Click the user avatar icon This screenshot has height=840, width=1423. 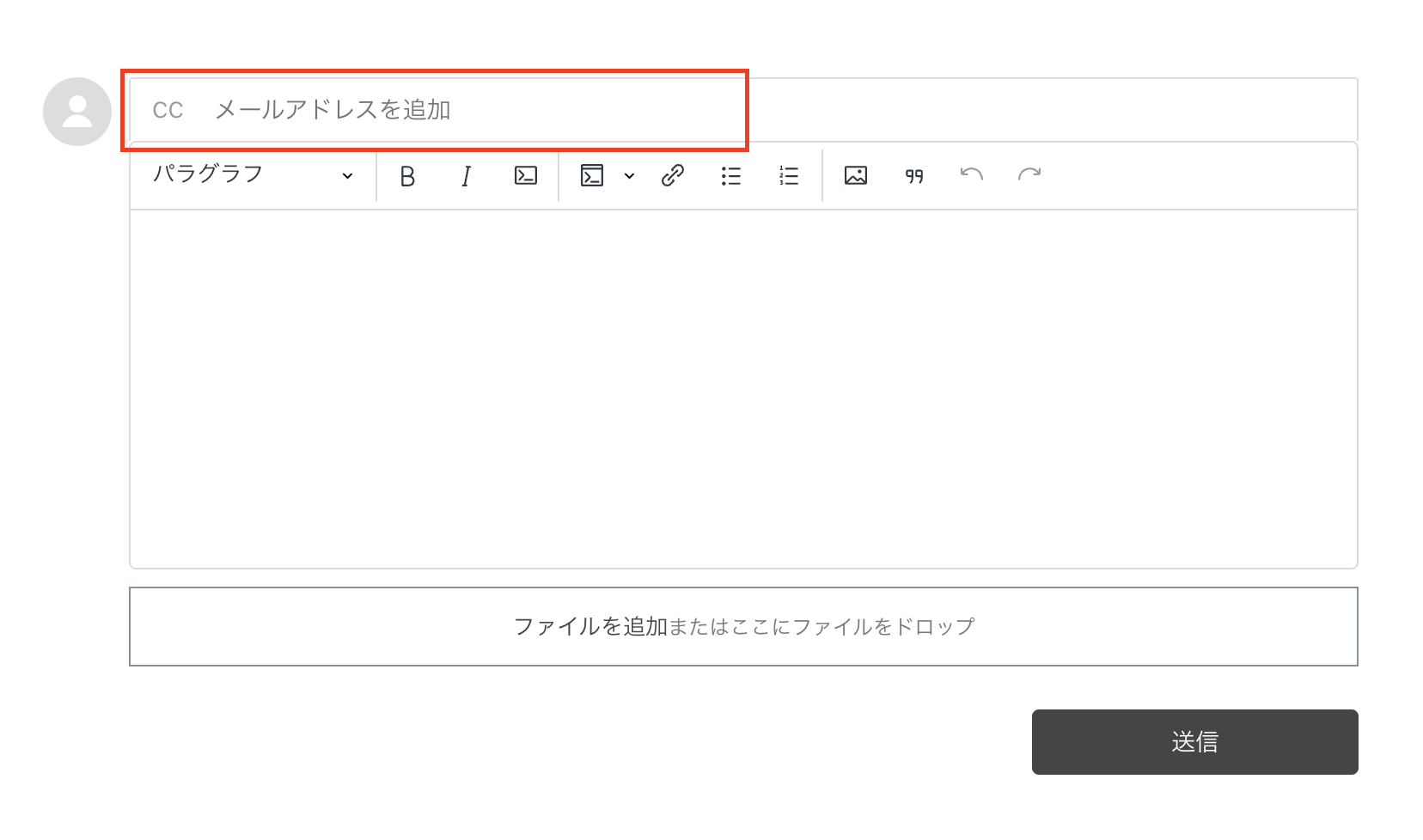[x=76, y=110]
